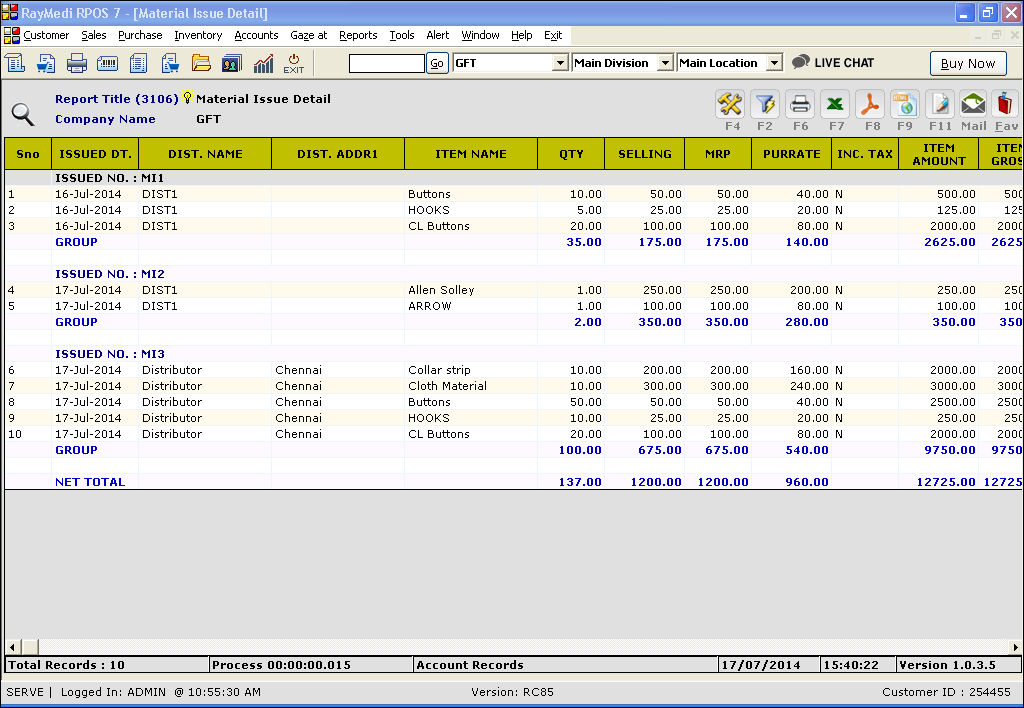Click the magnifying glass search icon
1024x708 pixels.
coord(23,113)
